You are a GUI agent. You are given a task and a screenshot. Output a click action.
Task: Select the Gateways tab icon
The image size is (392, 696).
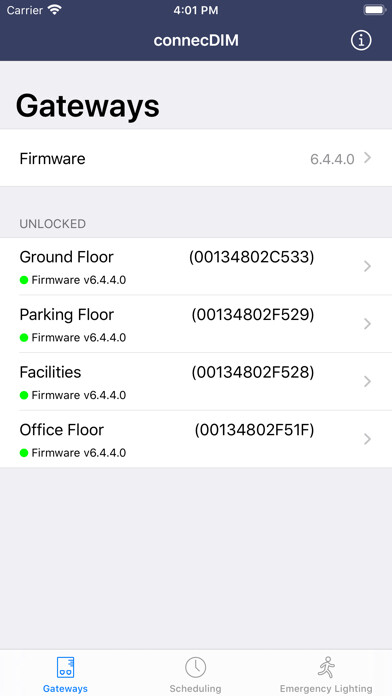pos(65,668)
